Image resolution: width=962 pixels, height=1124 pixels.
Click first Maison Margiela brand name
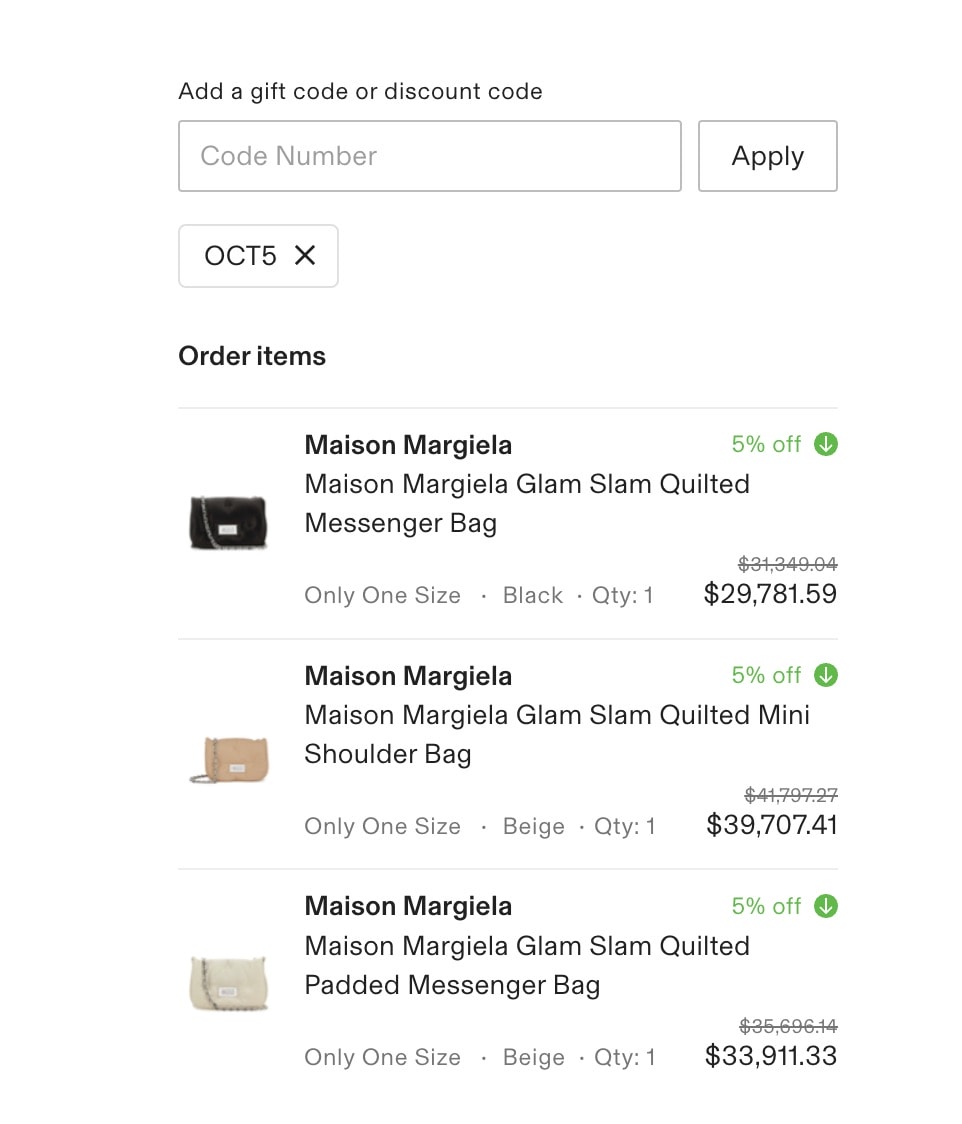[x=408, y=445]
